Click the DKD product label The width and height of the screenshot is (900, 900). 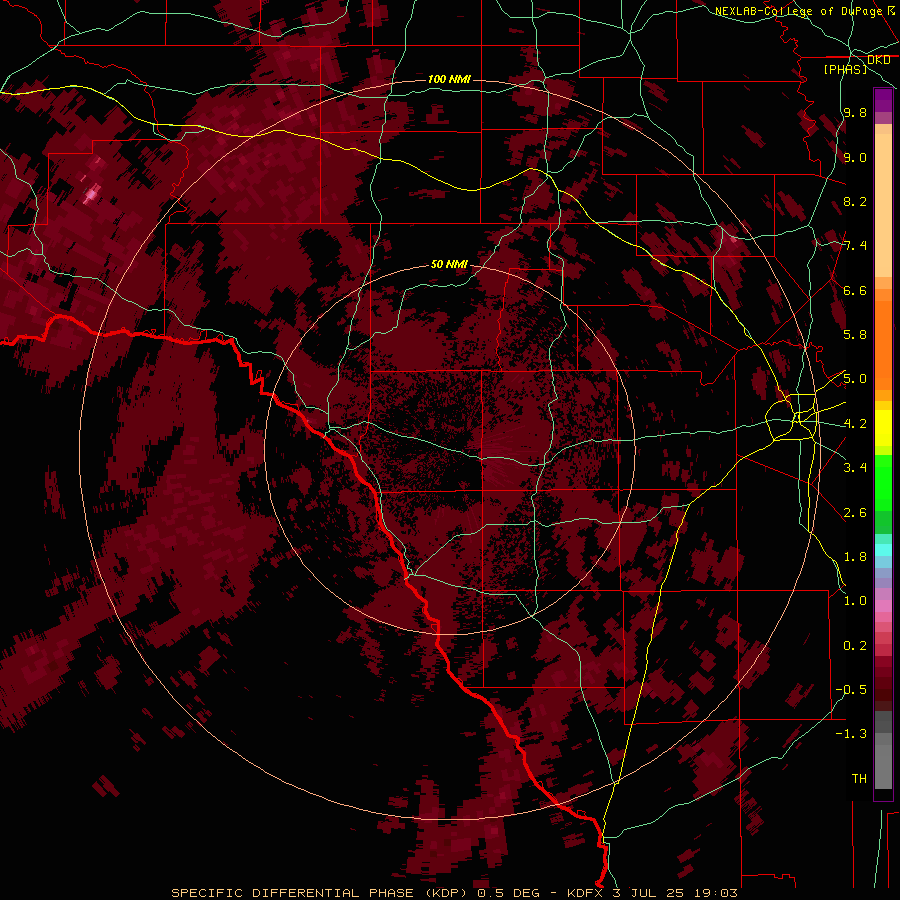[x=879, y=59]
